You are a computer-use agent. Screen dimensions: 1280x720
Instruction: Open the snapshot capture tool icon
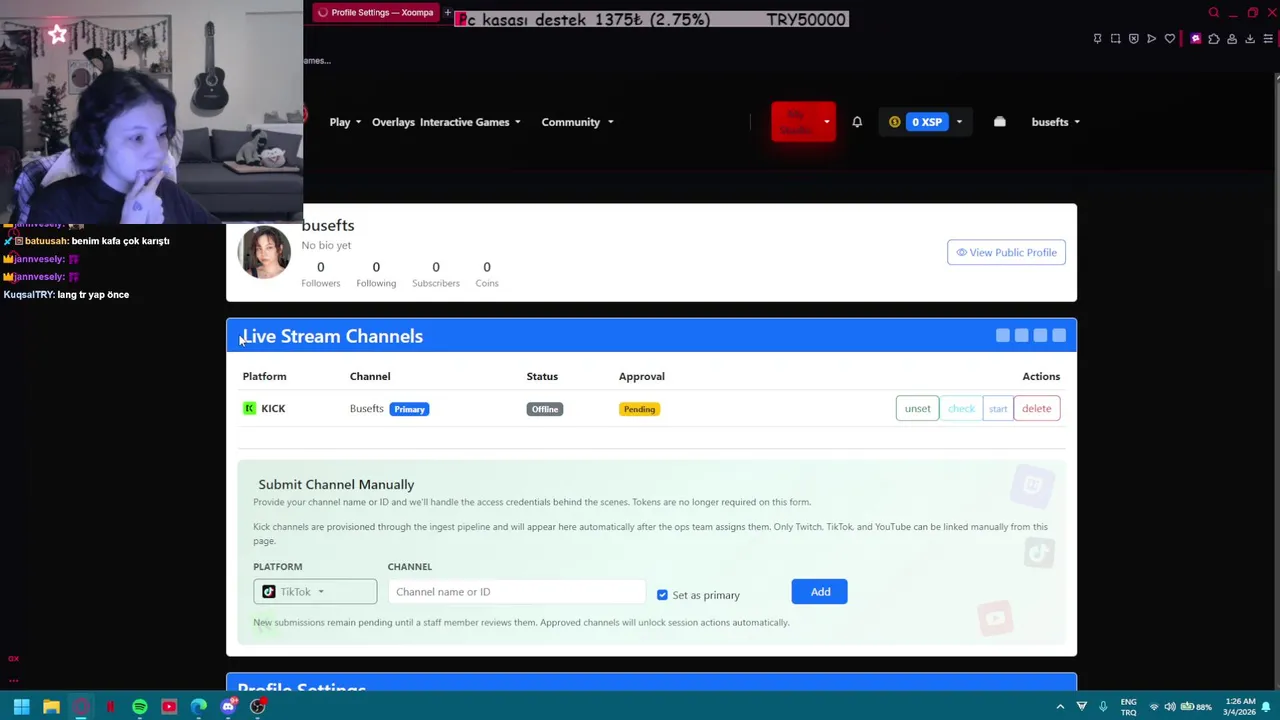(x=1115, y=39)
